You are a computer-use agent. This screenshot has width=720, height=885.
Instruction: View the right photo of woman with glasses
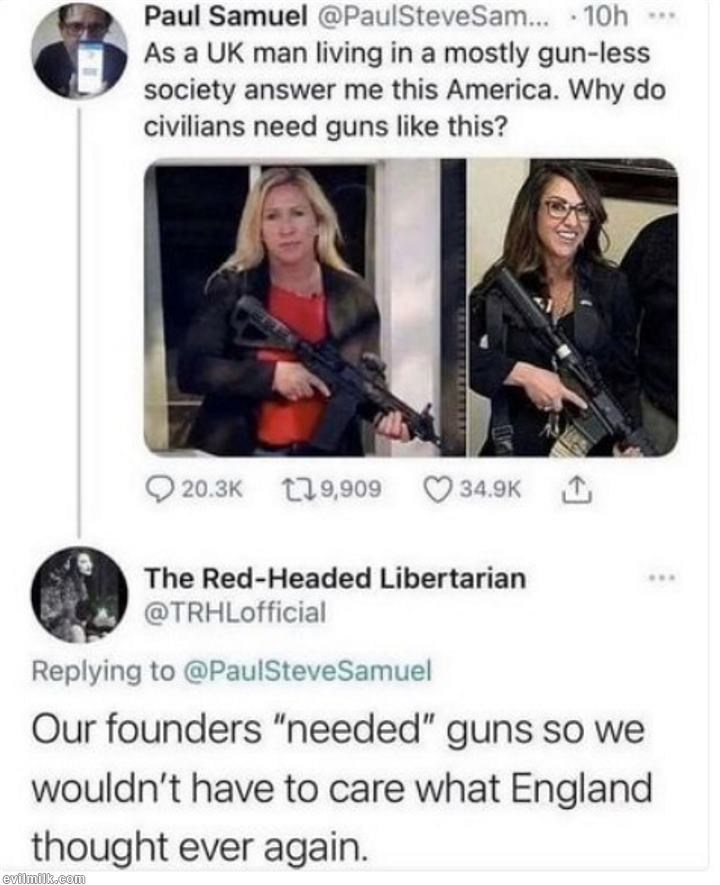[x=574, y=307]
